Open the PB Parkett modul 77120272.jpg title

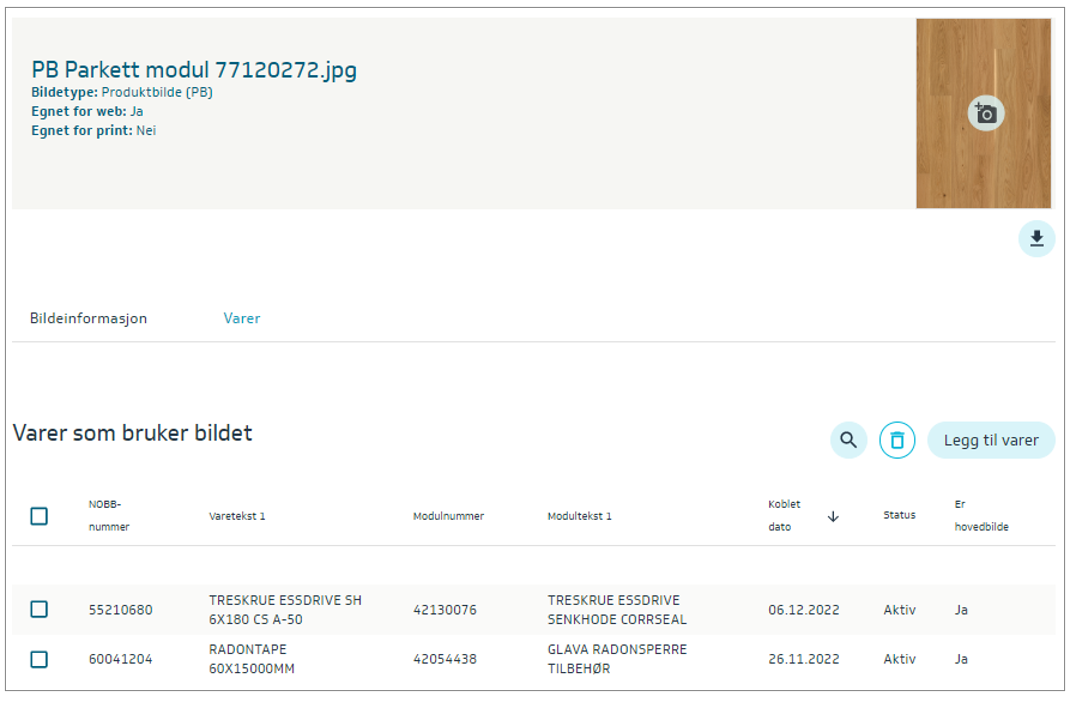194,70
